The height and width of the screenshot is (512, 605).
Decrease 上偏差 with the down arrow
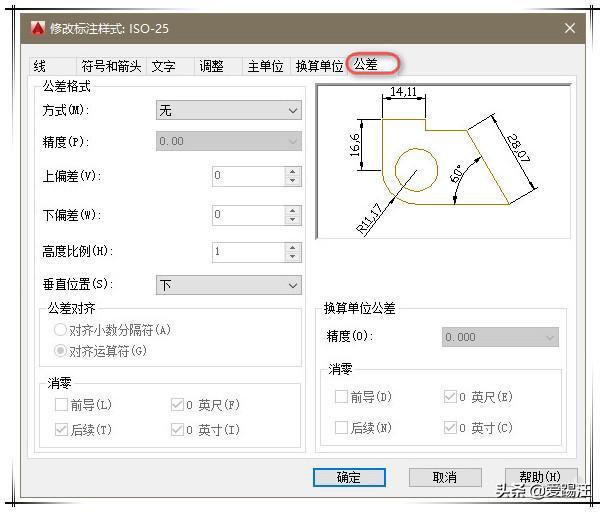[293, 181]
